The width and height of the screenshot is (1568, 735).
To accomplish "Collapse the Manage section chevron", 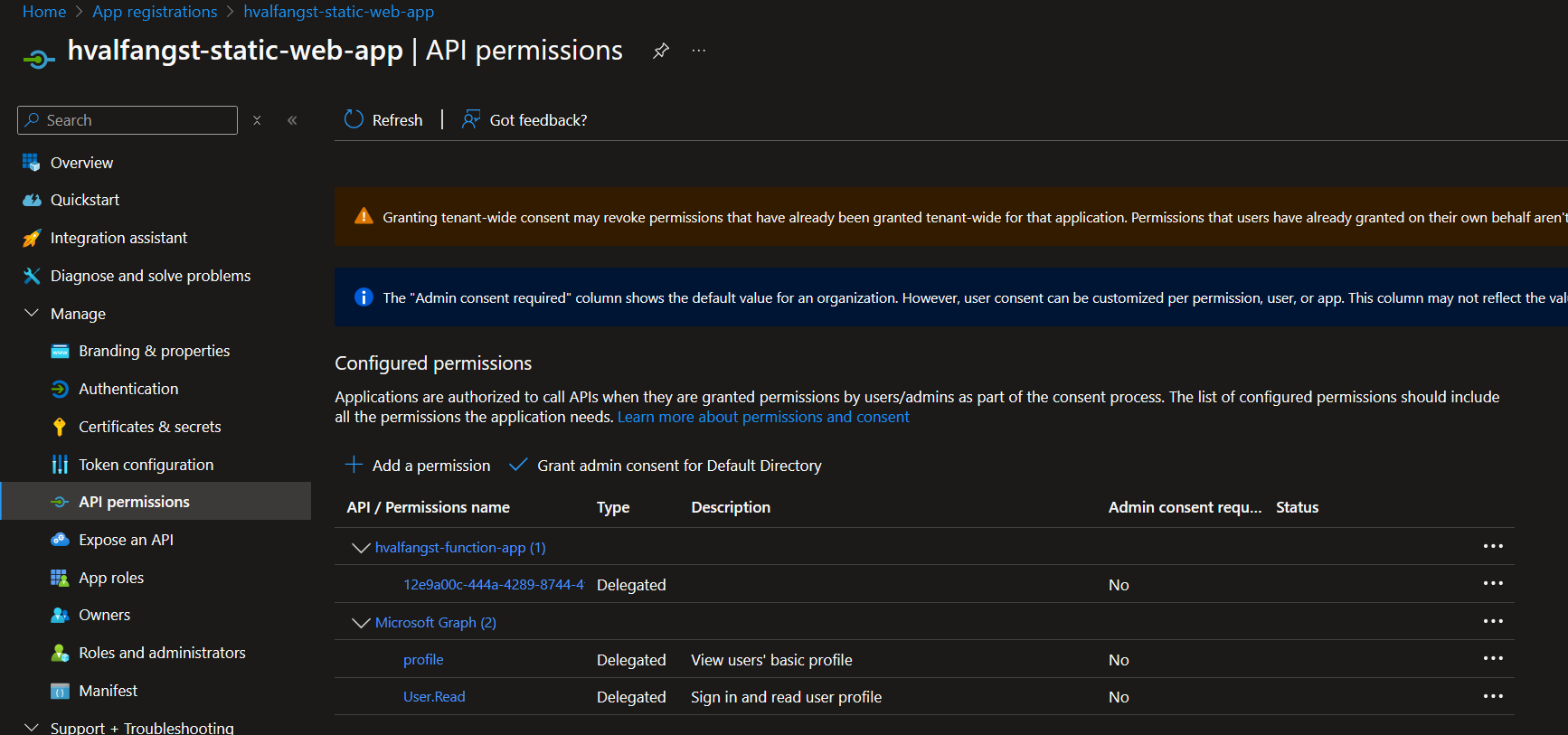I will (x=32, y=313).
